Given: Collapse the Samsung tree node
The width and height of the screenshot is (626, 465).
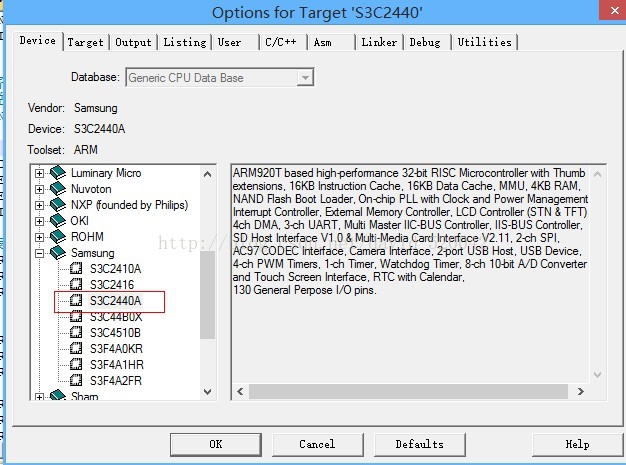Looking at the screenshot, I should [x=39, y=253].
